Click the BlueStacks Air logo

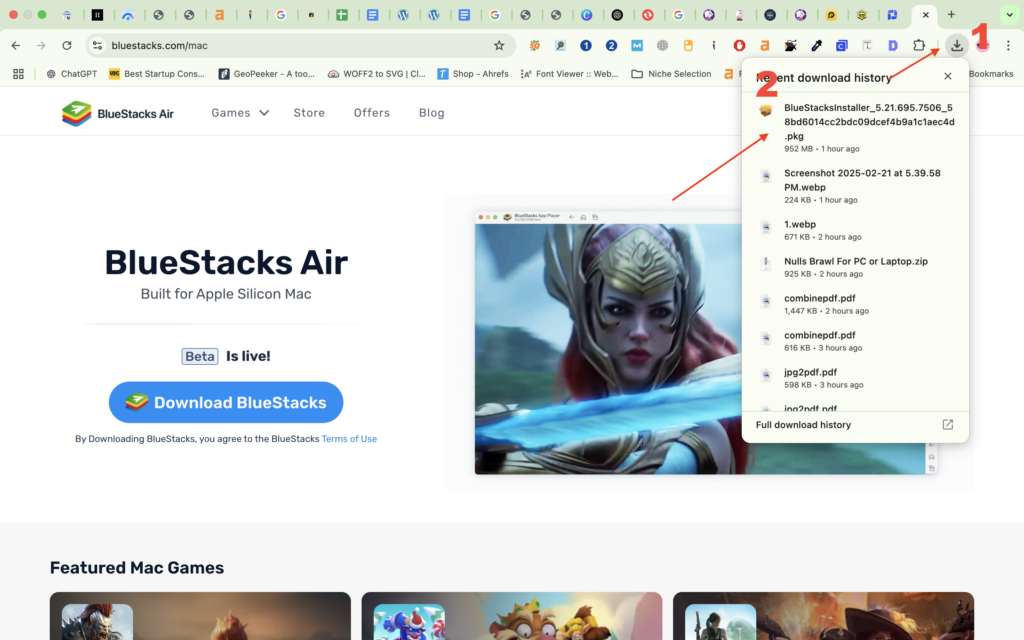[x=118, y=114]
